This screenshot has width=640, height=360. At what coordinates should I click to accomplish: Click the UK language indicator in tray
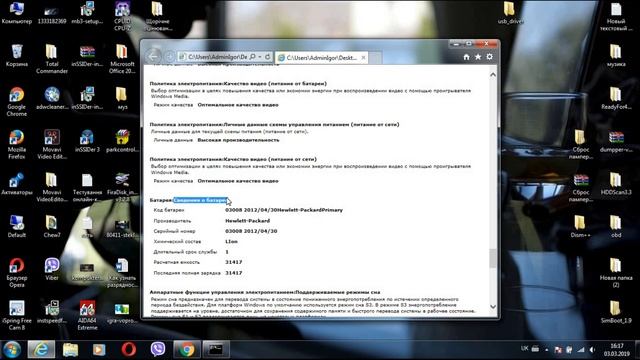click(x=524, y=349)
